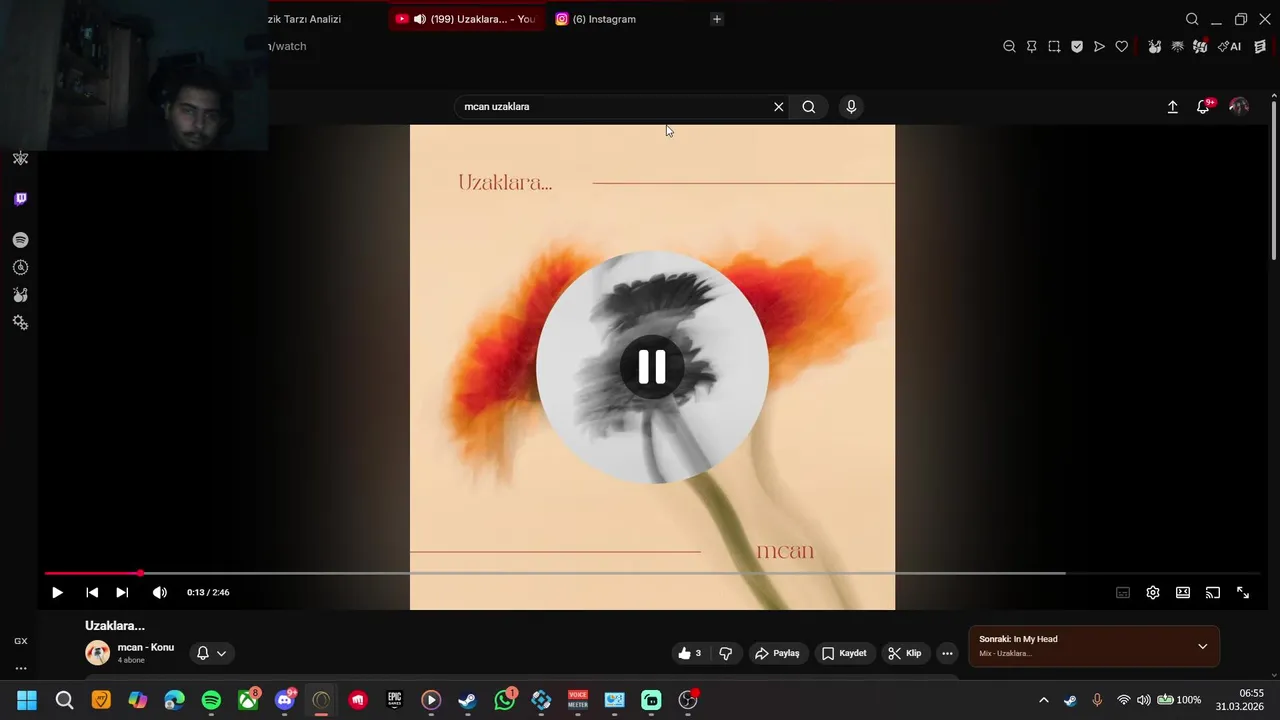
Task: Play the video with the player play button
Action: click(57, 592)
